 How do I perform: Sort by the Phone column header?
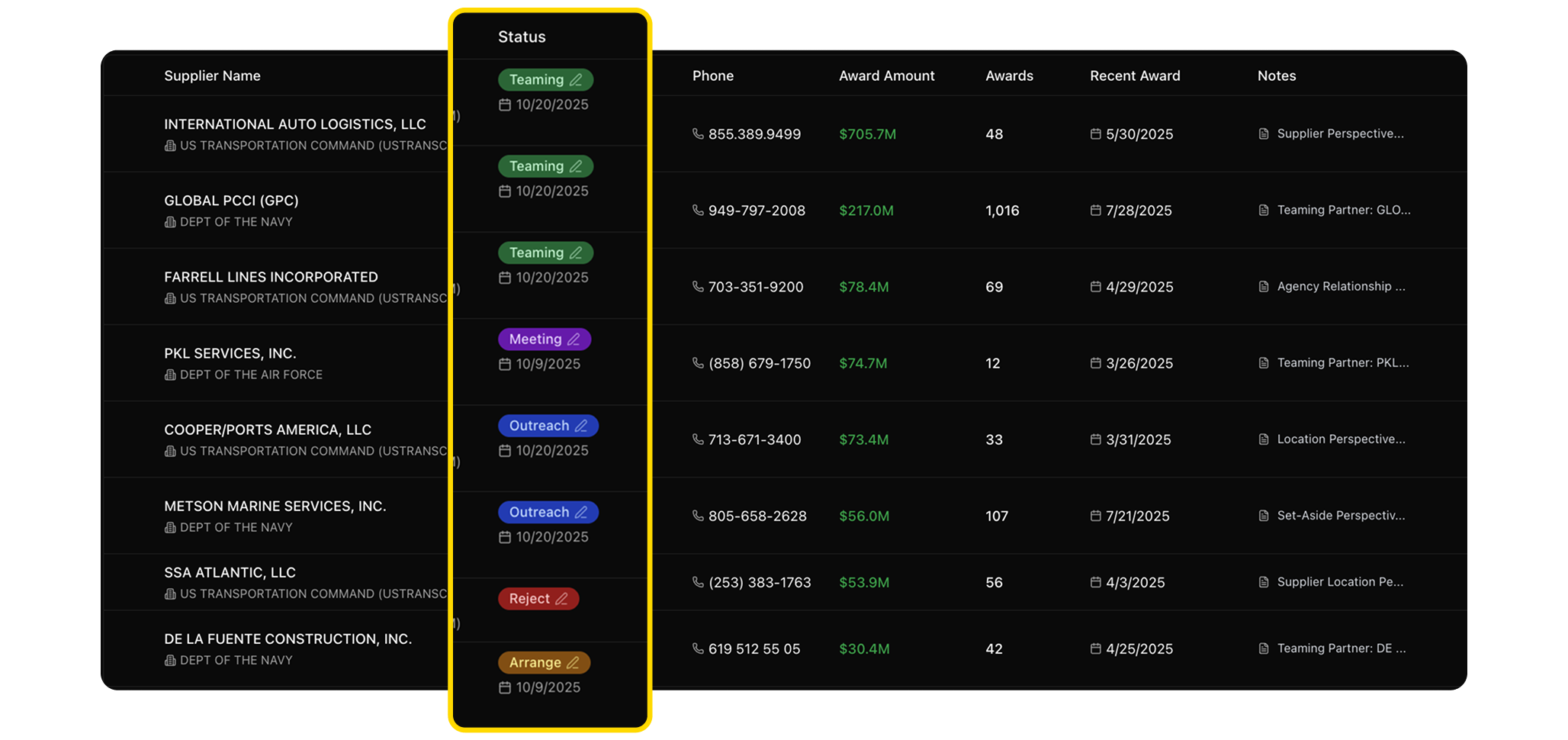click(713, 76)
